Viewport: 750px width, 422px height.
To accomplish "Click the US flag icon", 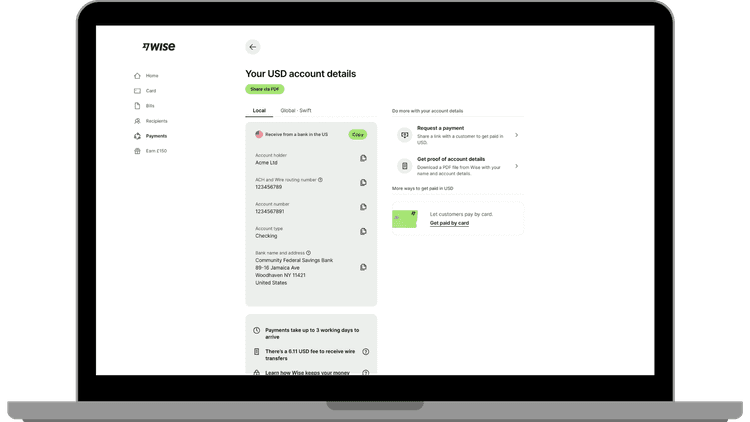I will (259, 134).
